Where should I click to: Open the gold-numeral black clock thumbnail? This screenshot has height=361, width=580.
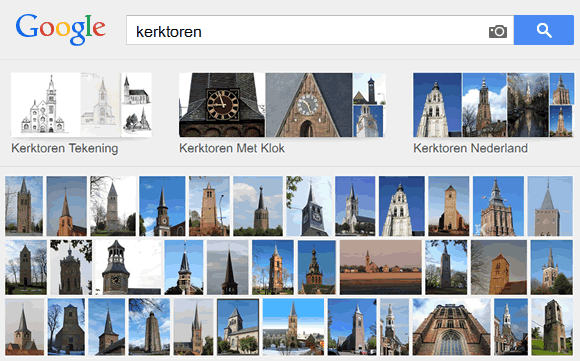(222, 105)
